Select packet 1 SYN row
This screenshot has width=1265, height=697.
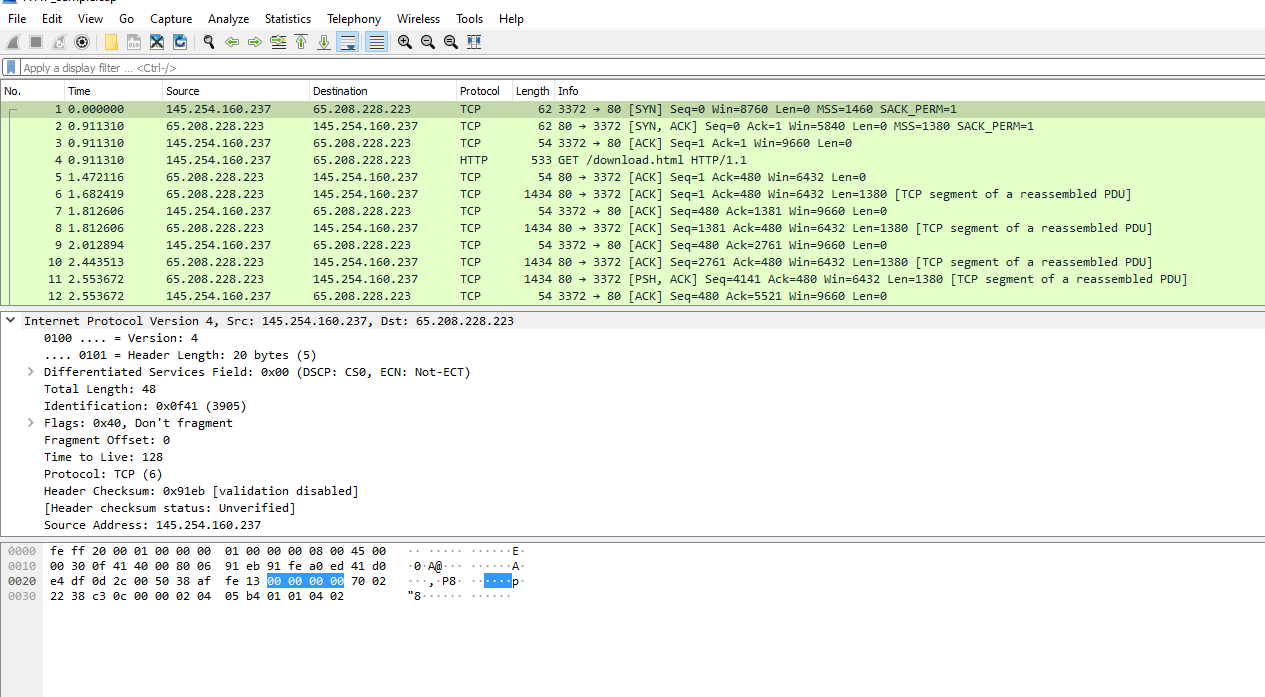pyautogui.click(x=632, y=109)
